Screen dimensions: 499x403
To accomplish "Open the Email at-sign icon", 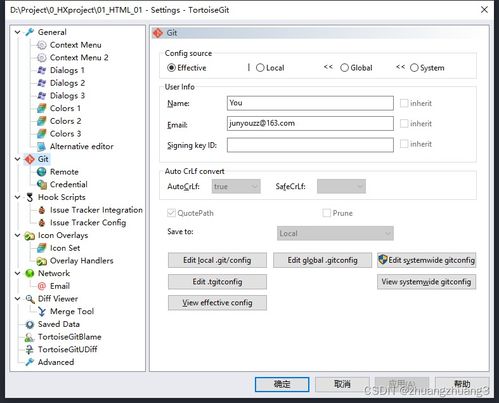I will click(x=42, y=286).
